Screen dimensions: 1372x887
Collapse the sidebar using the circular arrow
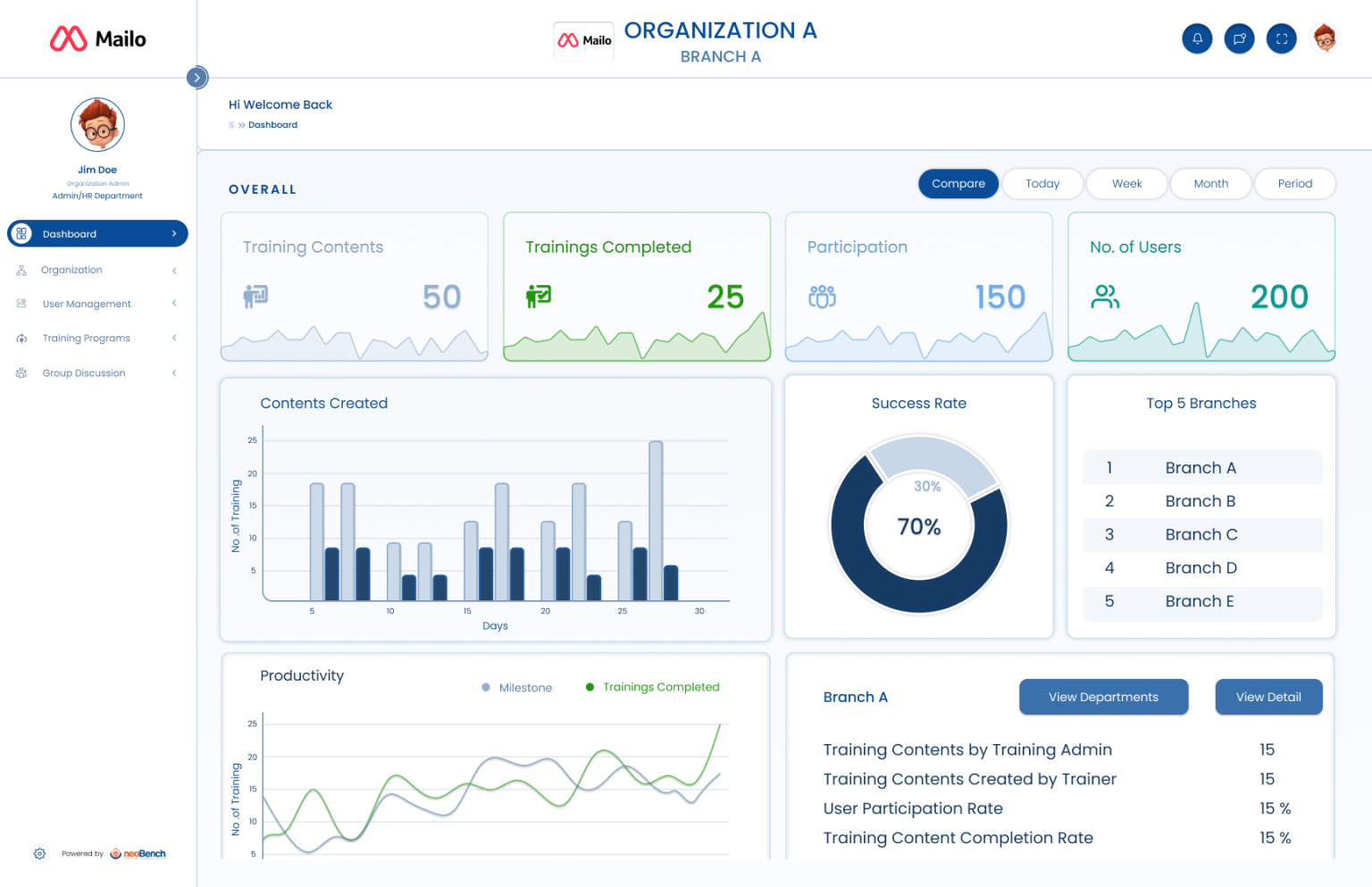(x=197, y=77)
